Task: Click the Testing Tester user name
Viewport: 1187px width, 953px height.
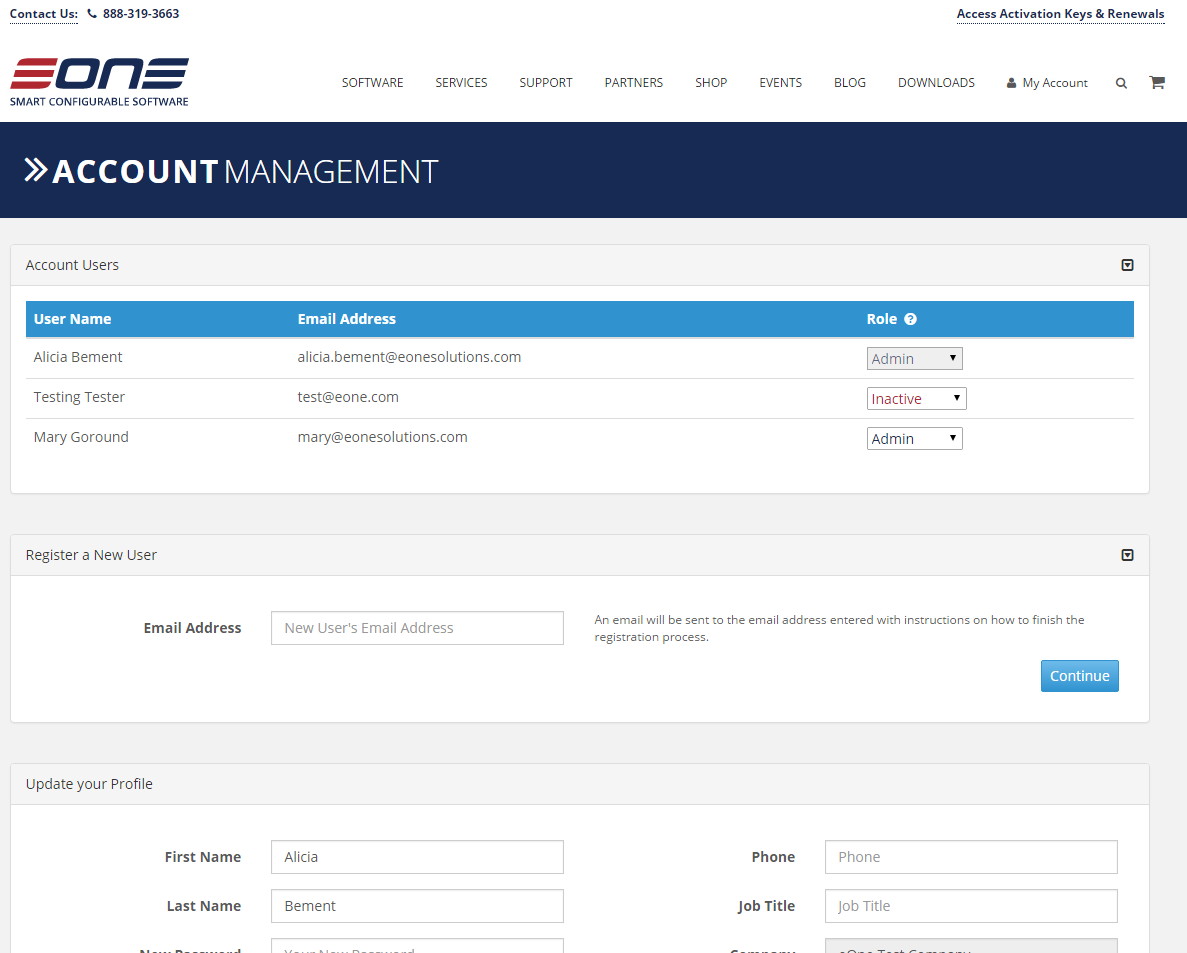Action: 79,397
